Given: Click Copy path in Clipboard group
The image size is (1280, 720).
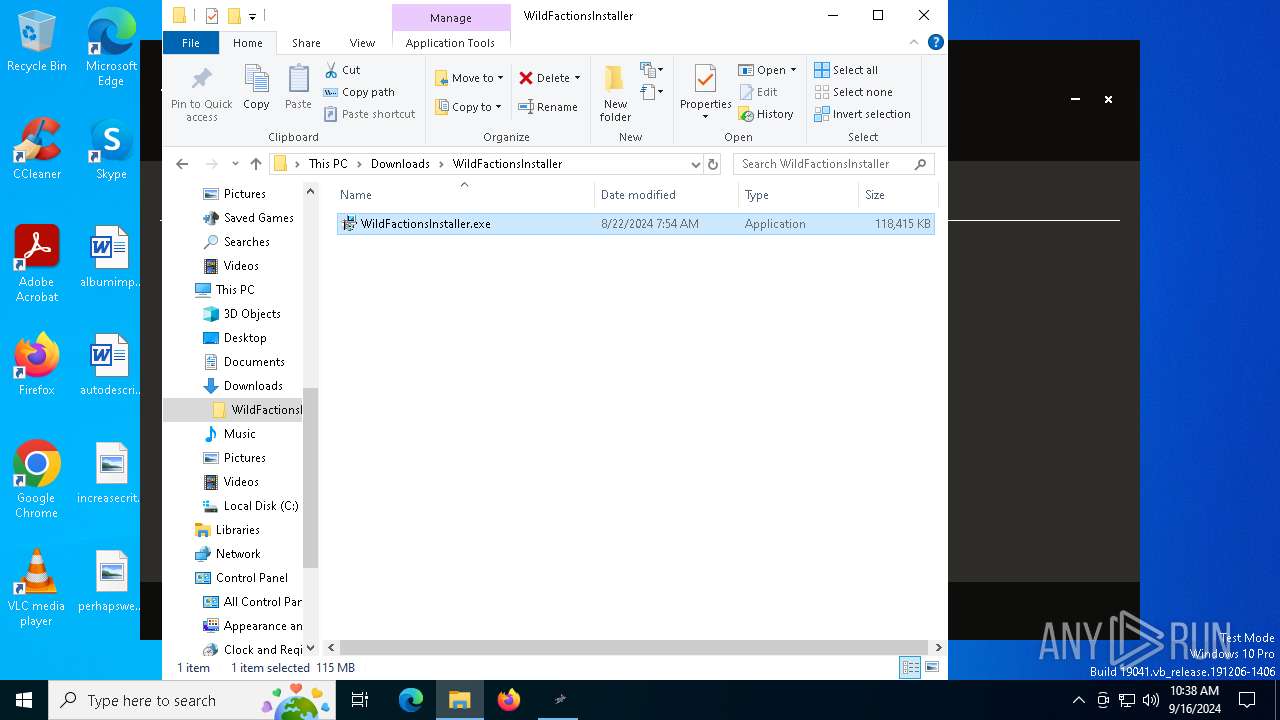Looking at the screenshot, I should coord(359,92).
